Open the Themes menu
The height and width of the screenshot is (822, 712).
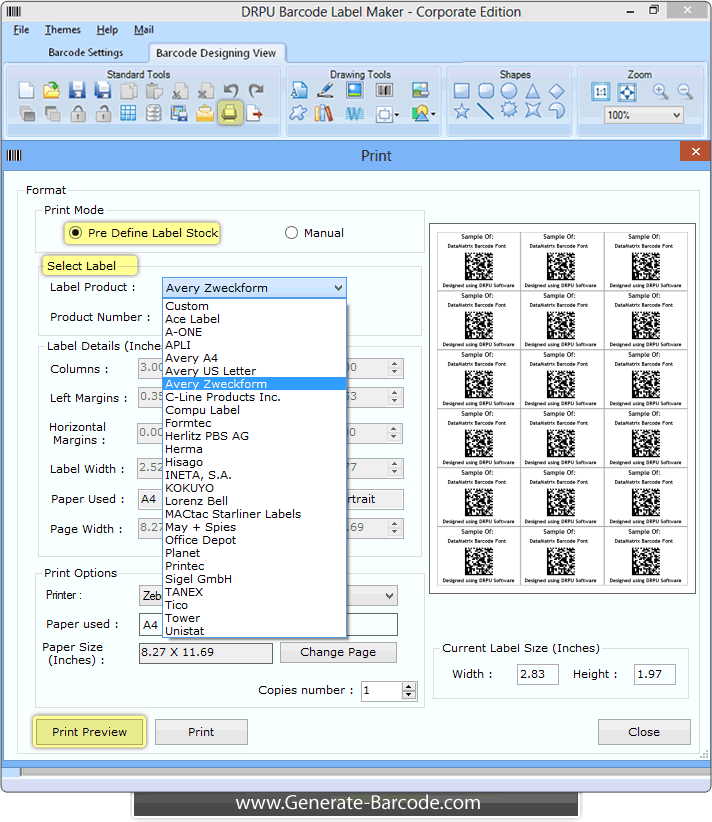pos(63,30)
